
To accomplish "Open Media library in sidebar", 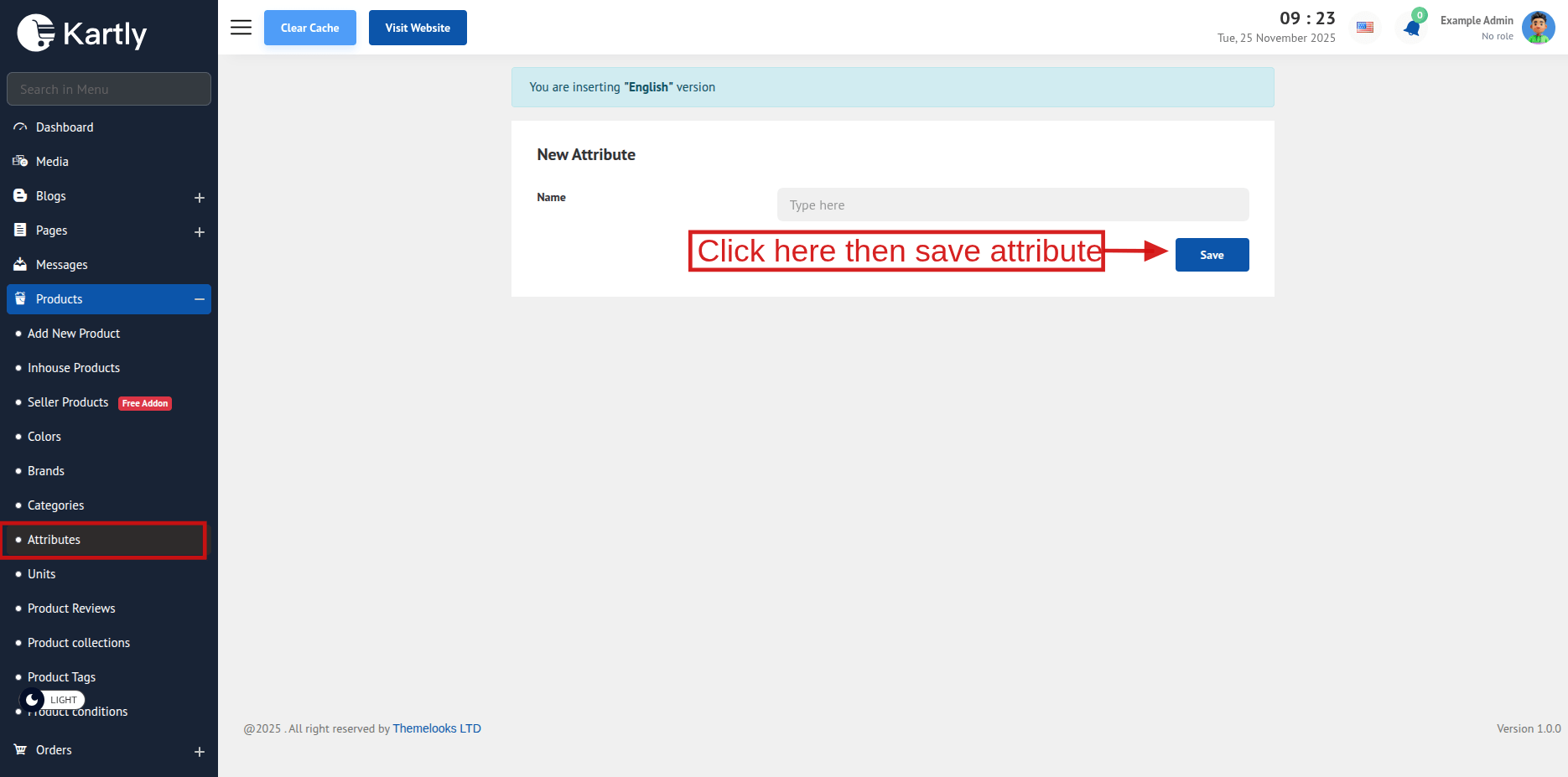I will click(52, 162).
